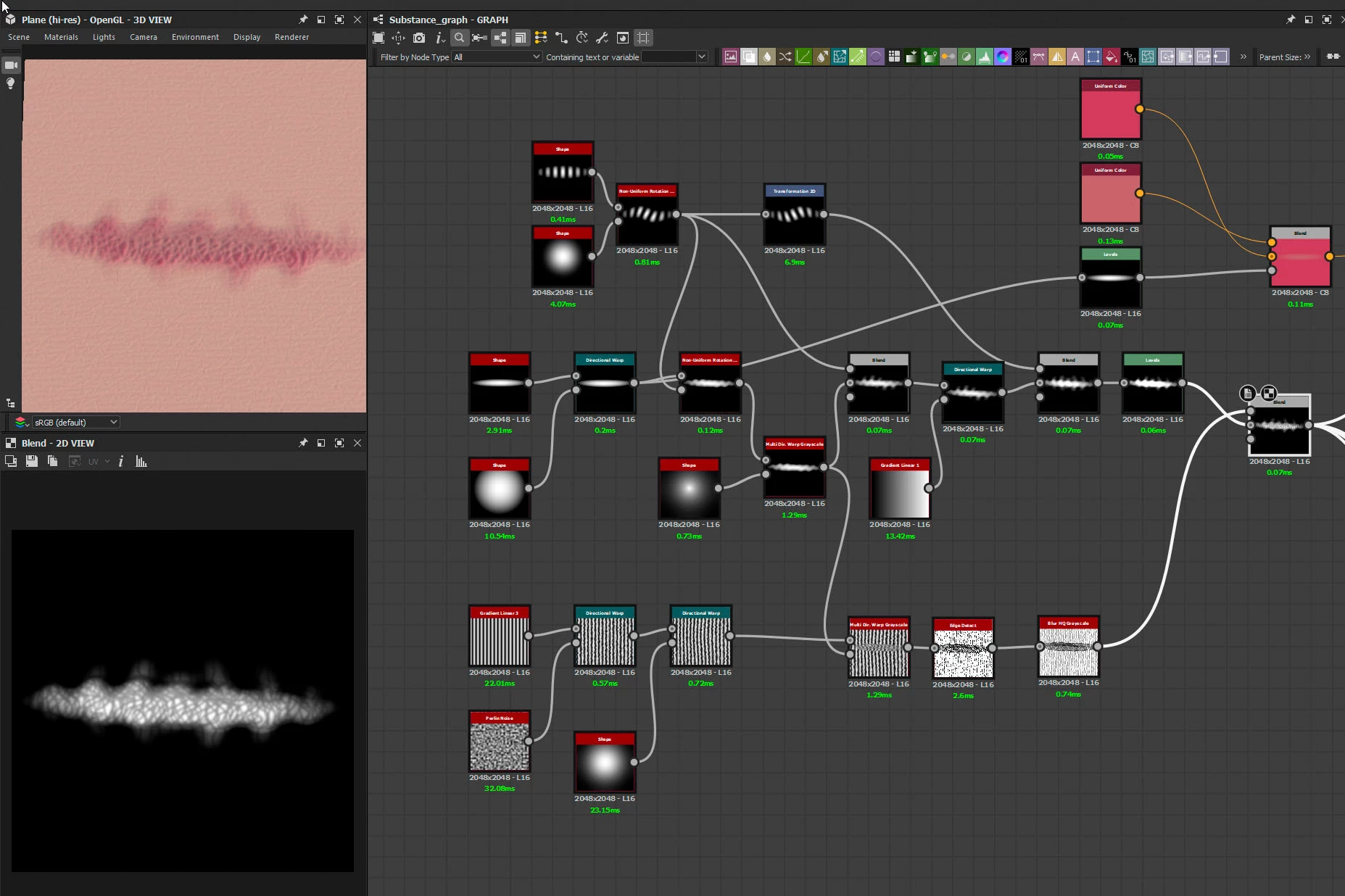
Task: Toggle the light bulb icon in 3D view
Action: click(11, 83)
